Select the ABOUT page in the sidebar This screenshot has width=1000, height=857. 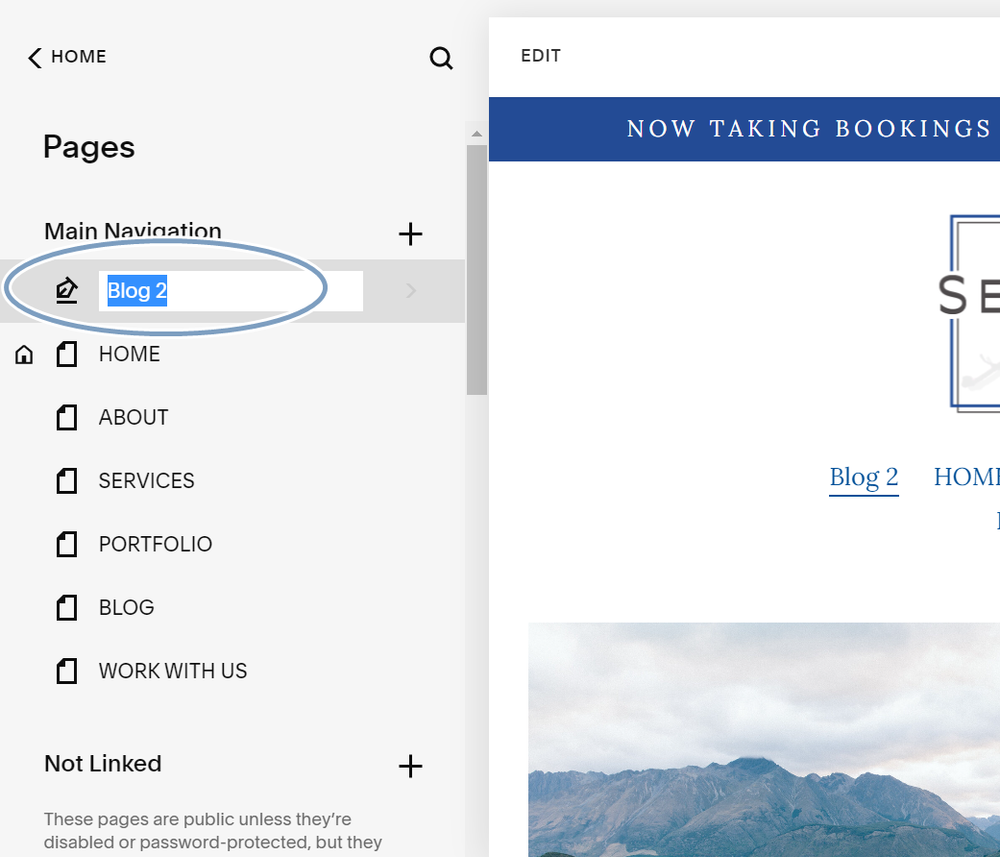pos(133,417)
